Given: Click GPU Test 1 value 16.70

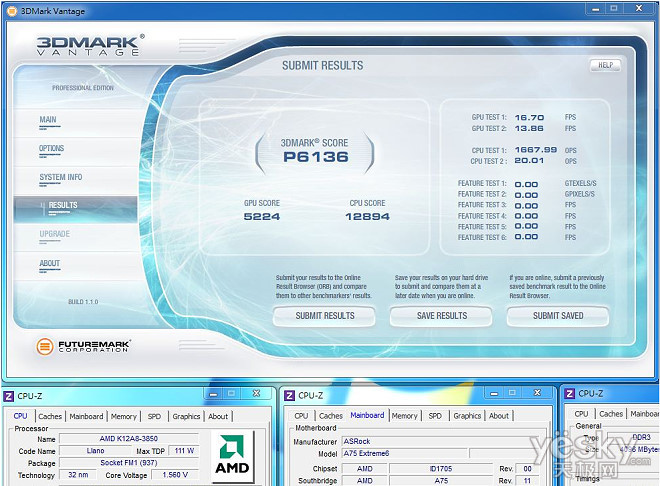Looking at the screenshot, I should [x=529, y=117].
